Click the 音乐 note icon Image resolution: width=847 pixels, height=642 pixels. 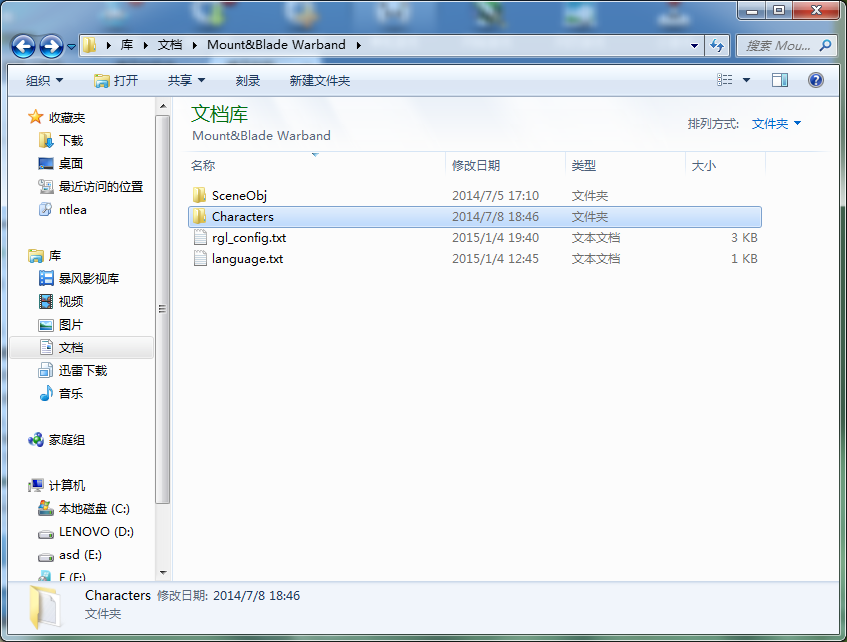click(x=46, y=393)
